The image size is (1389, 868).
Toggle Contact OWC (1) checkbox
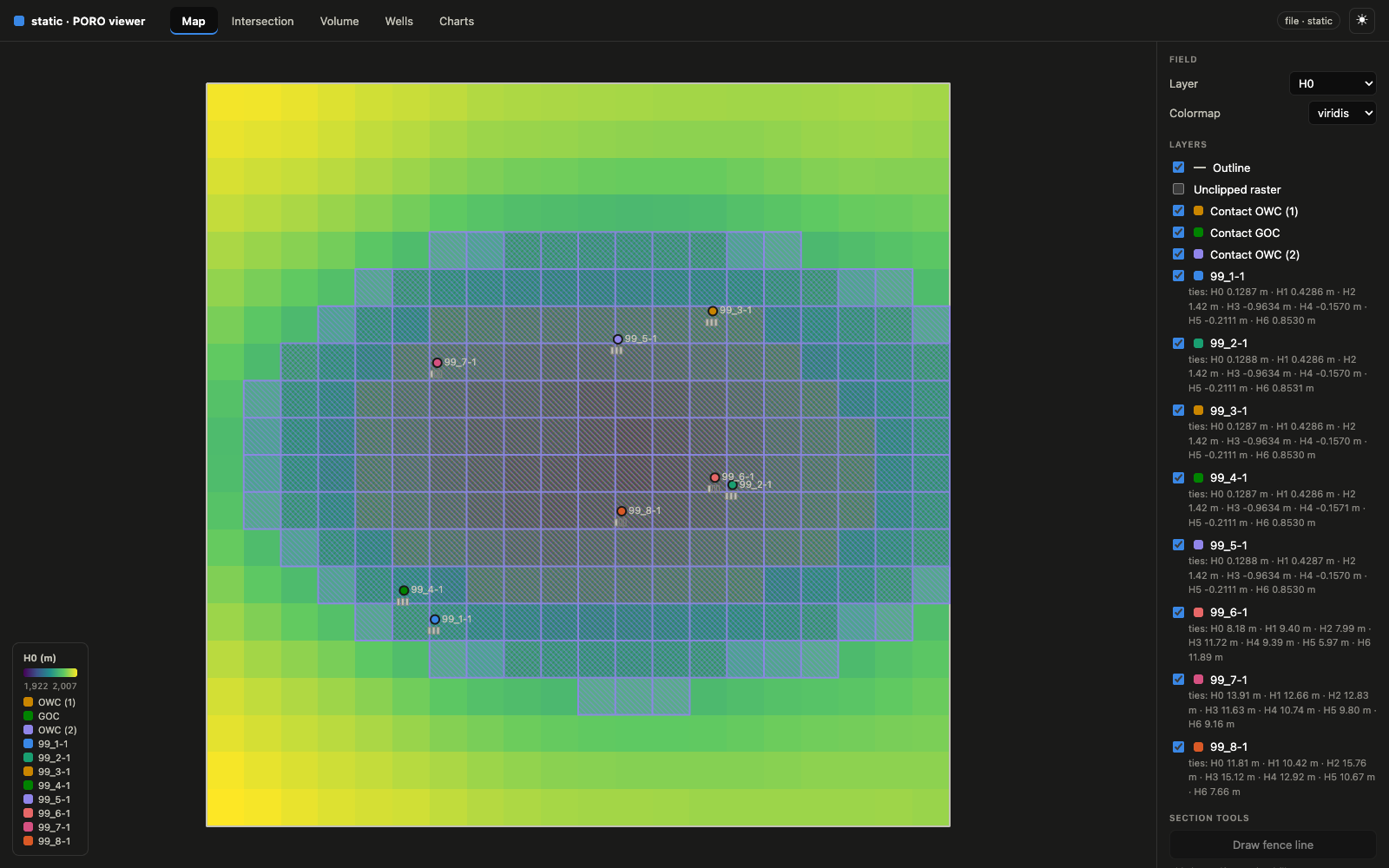1178,211
